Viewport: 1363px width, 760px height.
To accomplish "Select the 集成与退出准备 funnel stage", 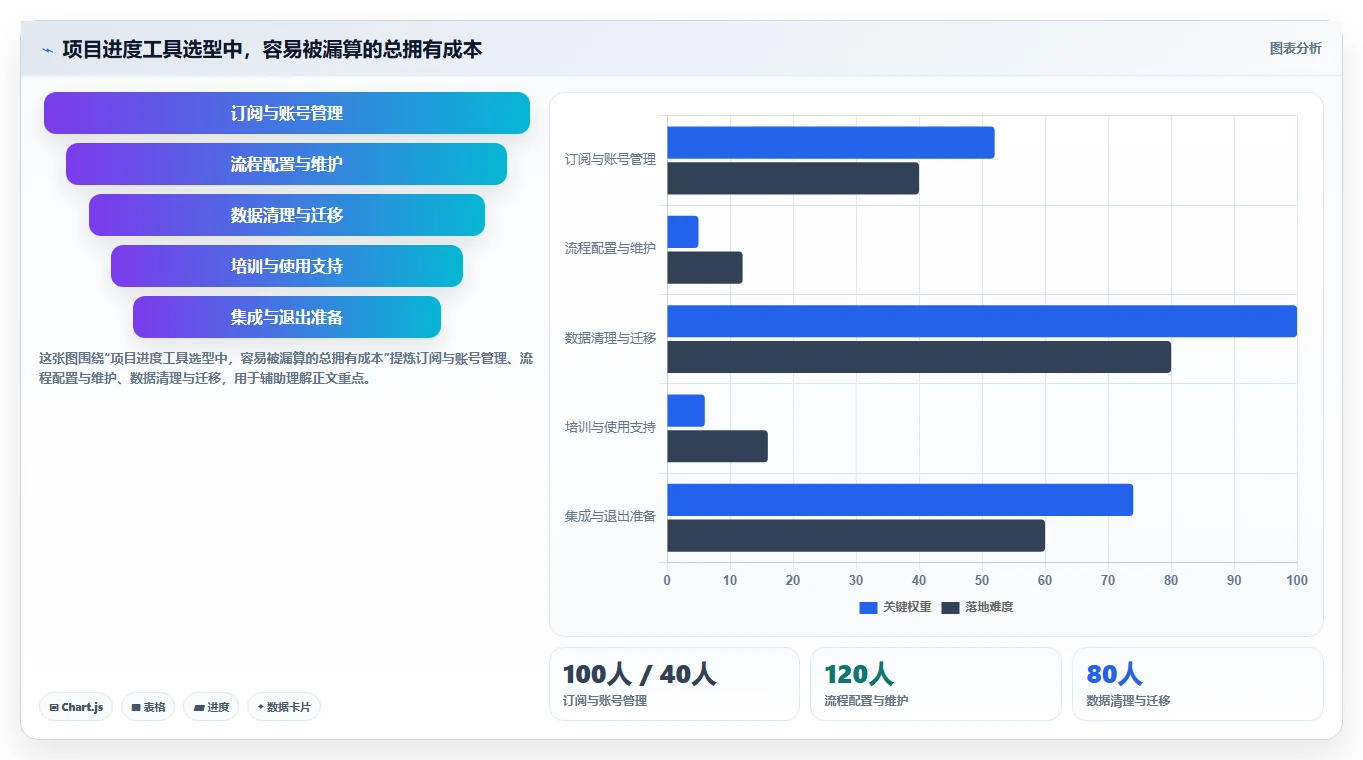I will coord(287,317).
